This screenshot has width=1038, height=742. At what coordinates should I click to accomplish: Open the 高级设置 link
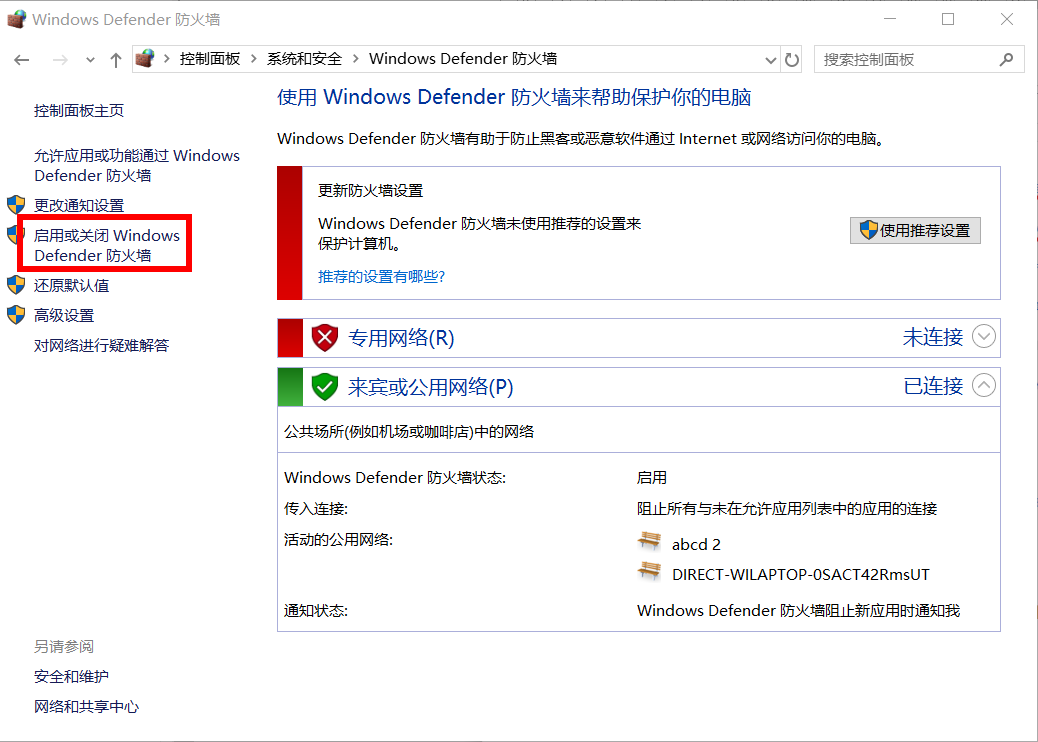click(64, 315)
